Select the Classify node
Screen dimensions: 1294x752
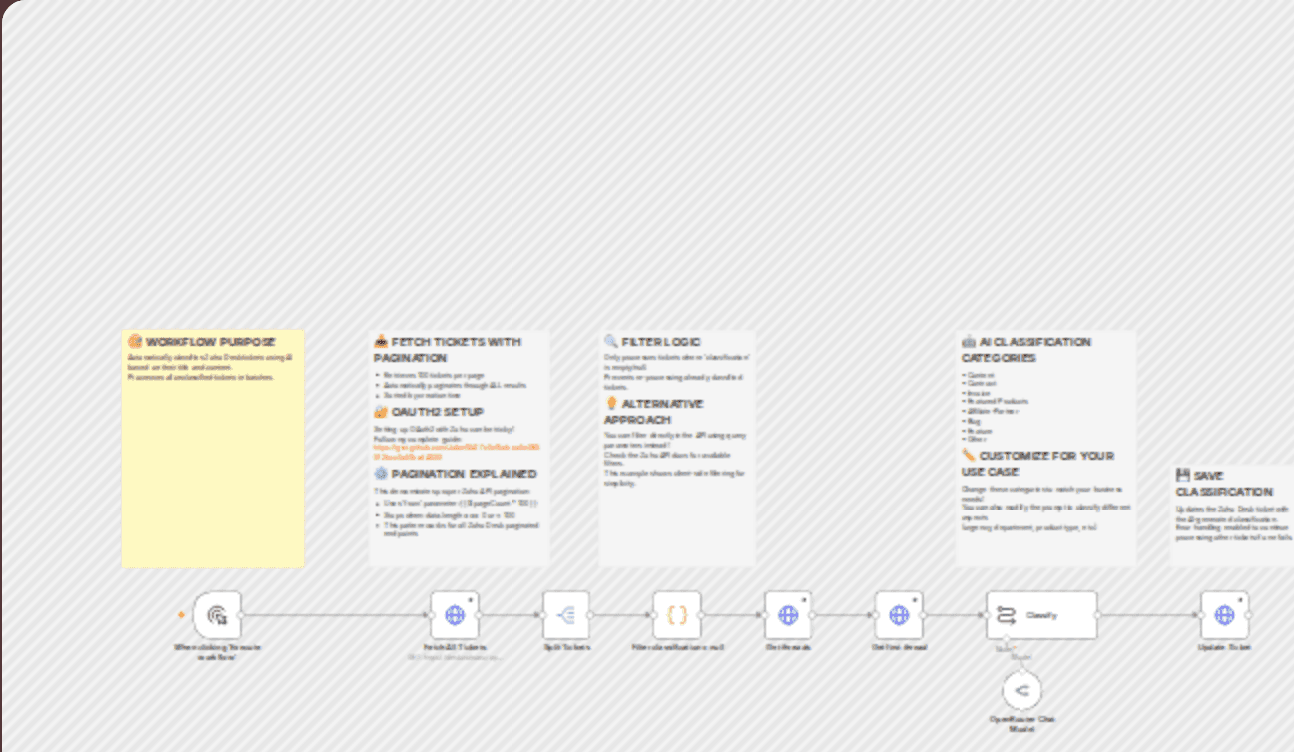click(1041, 615)
